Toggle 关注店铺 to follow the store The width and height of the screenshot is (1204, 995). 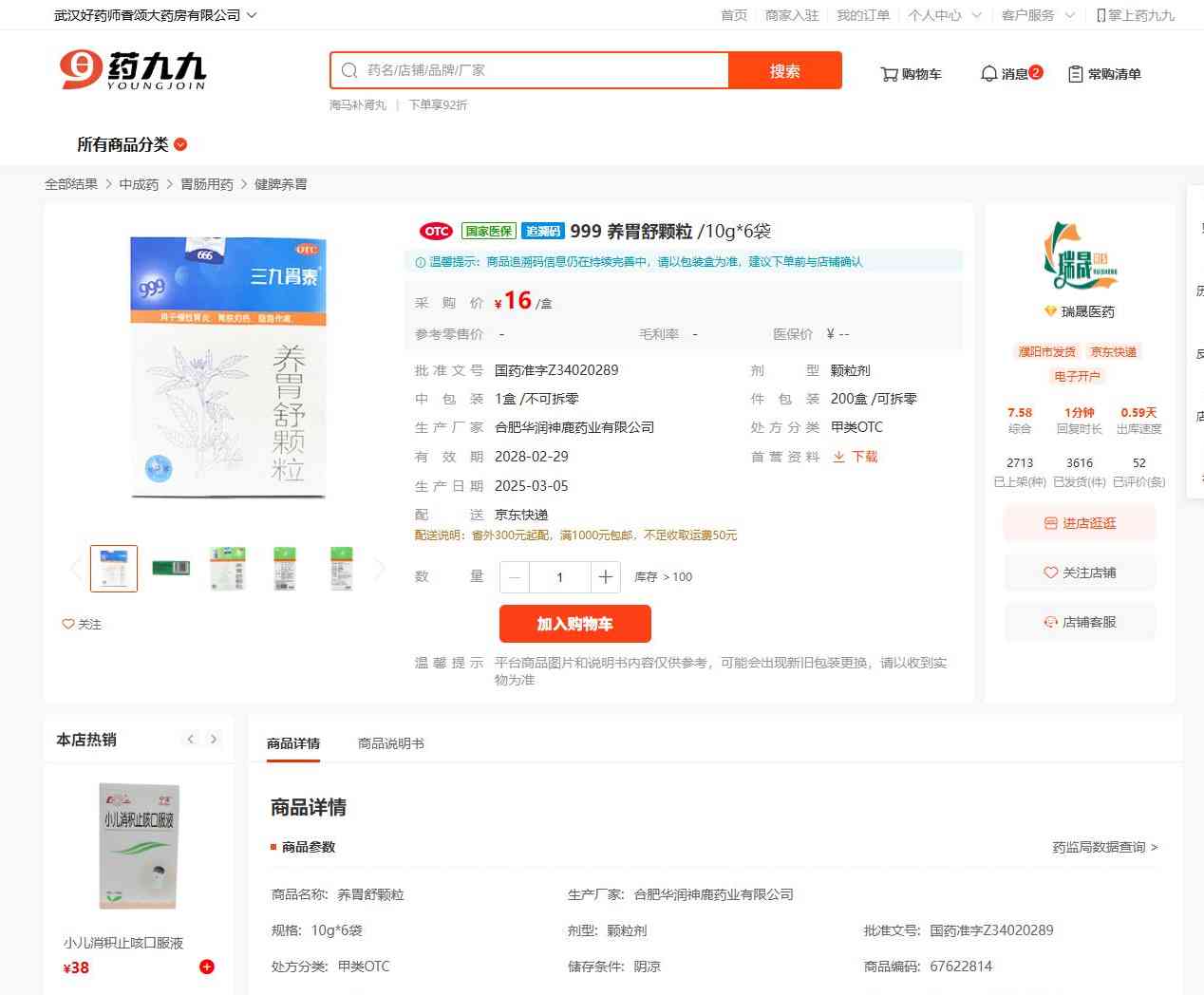(x=1080, y=573)
